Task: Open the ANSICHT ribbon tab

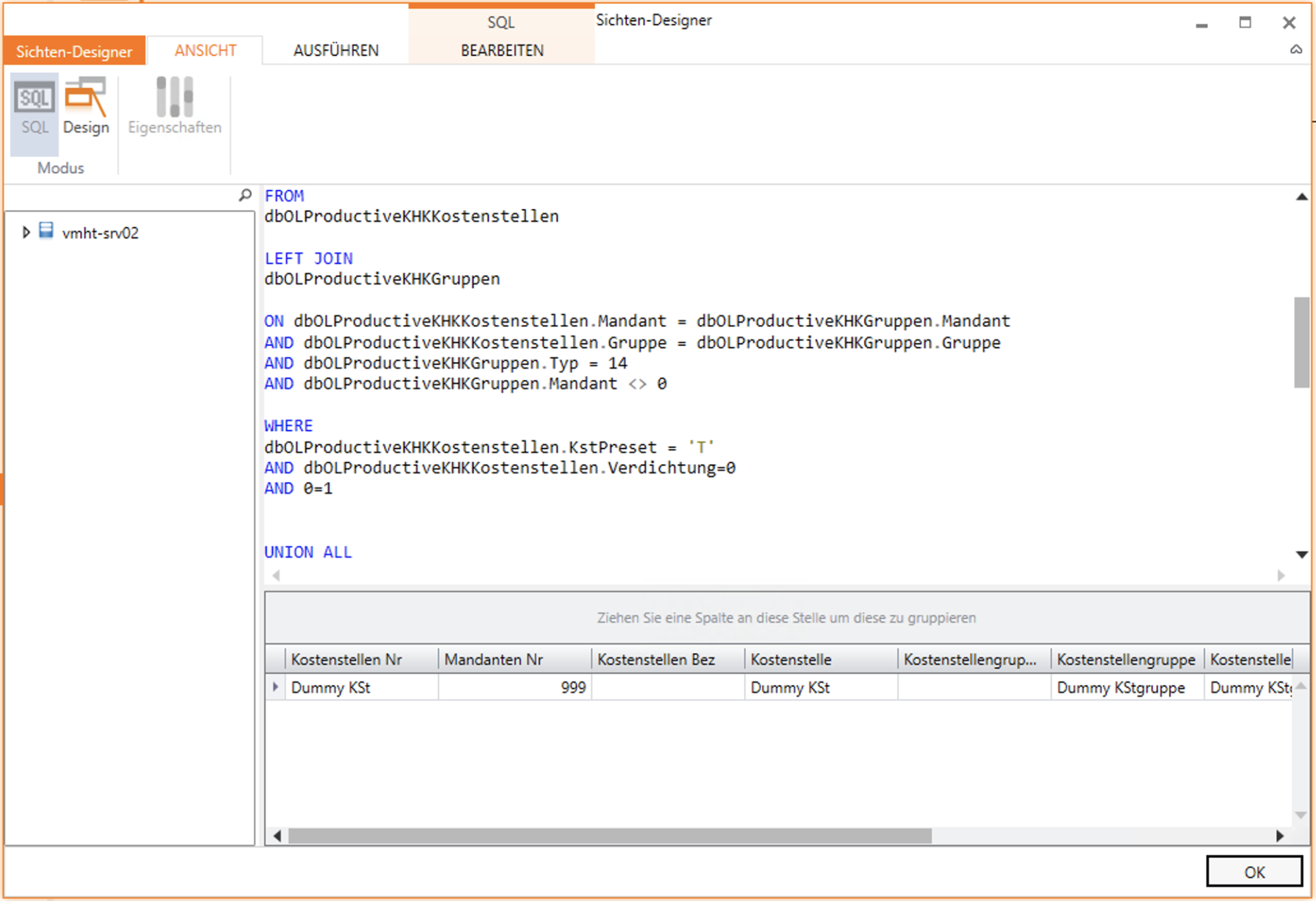Action: (x=205, y=50)
